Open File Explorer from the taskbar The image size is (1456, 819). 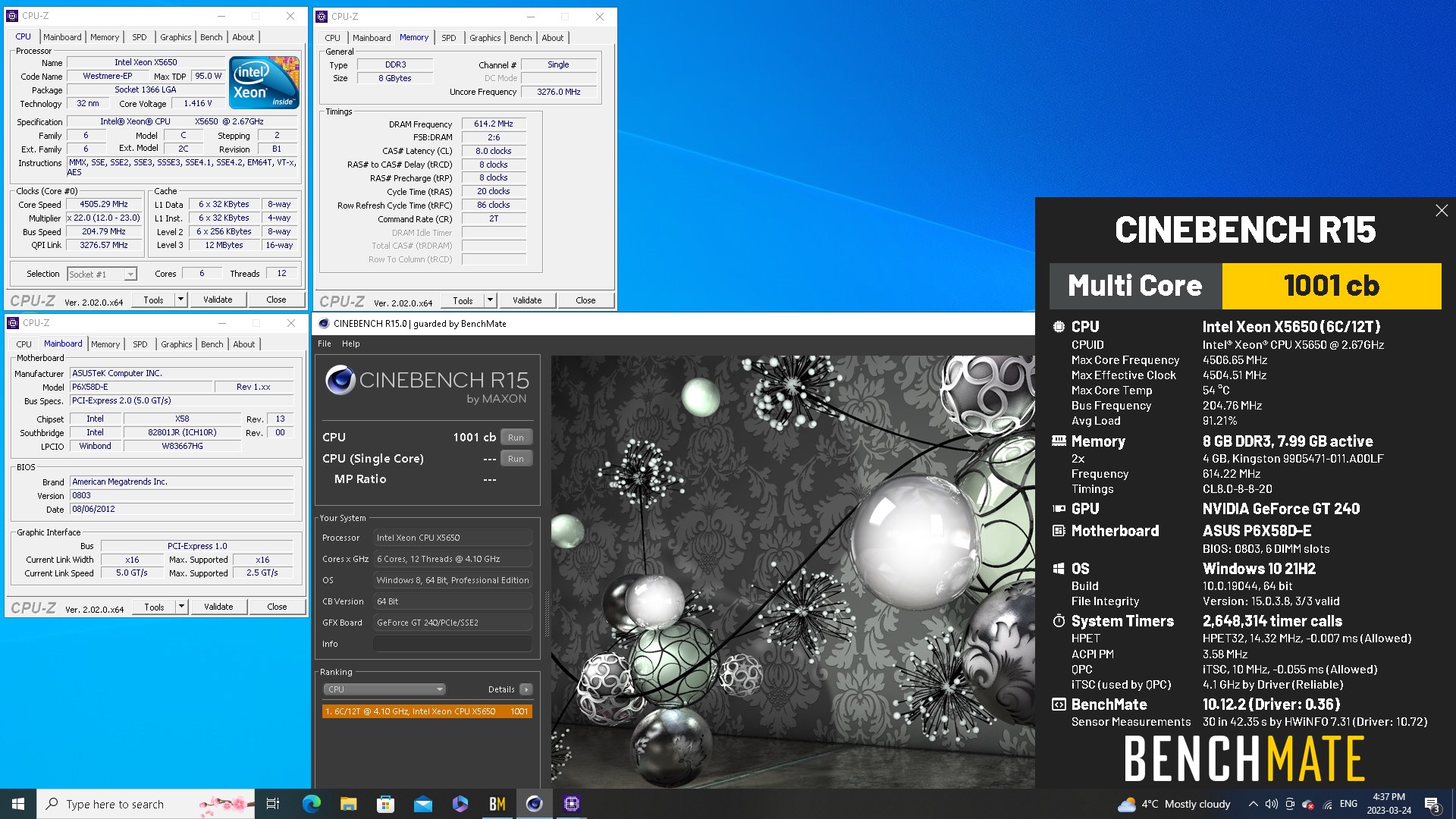tap(348, 804)
